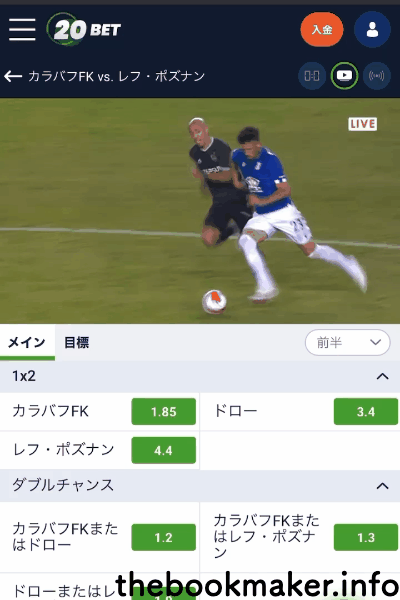Choose カラバフFKまたはドロー odds 1.2
The width and height of the screenshot is (400, 600).
(163, 537)
